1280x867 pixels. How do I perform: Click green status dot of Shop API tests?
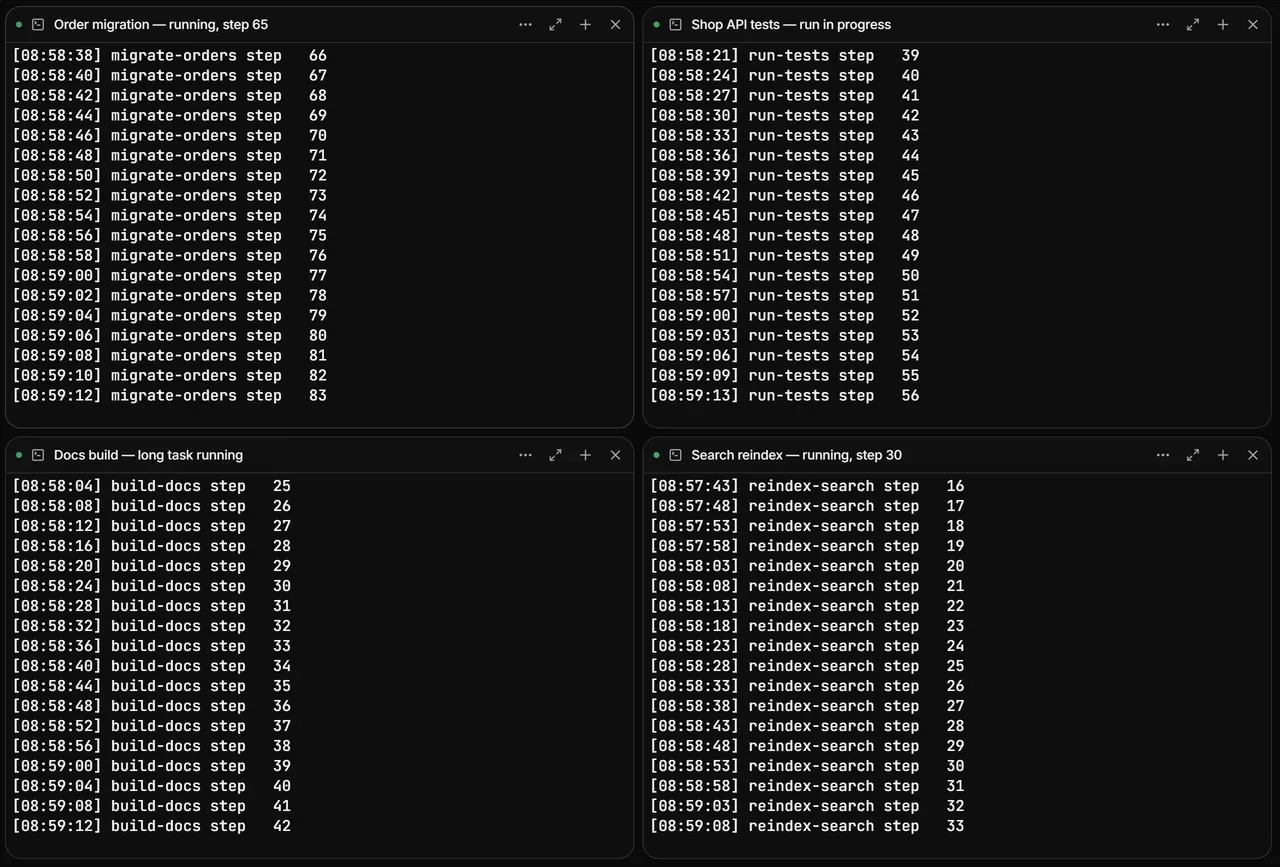point(656,24)
